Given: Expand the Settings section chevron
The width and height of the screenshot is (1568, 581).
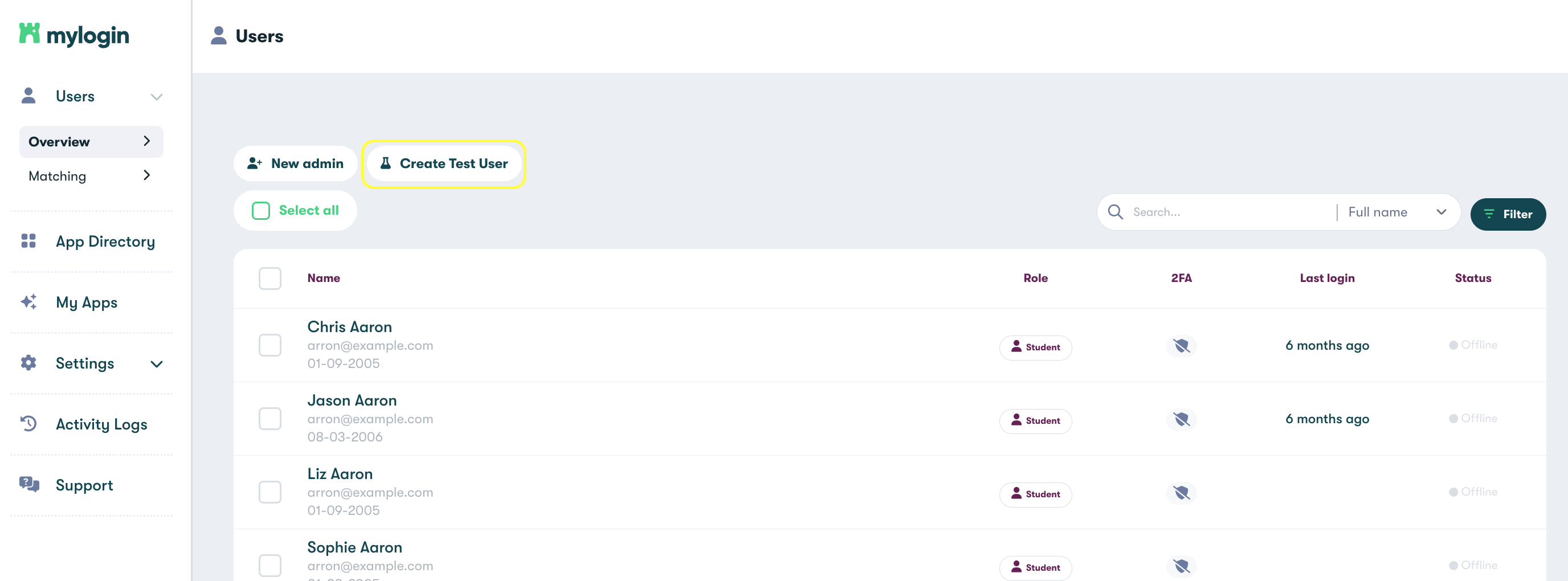Looking at the screenshot, I should pyautogui.click(x=157, y=363).
